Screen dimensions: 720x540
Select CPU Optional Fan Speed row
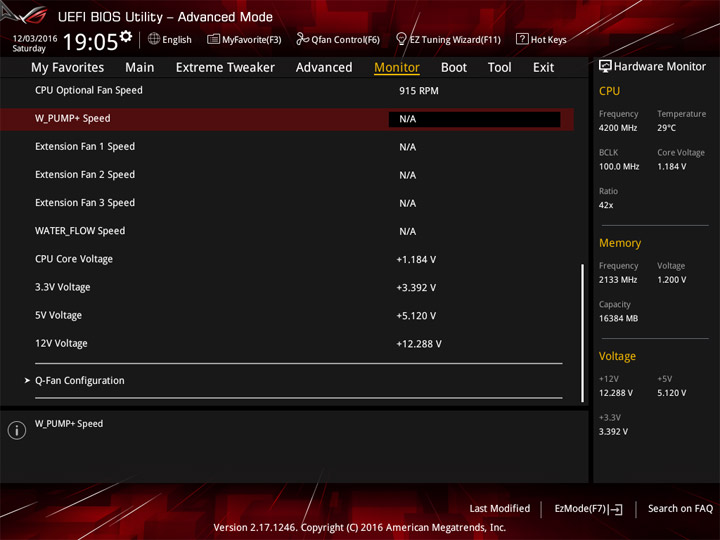(287, 90)
